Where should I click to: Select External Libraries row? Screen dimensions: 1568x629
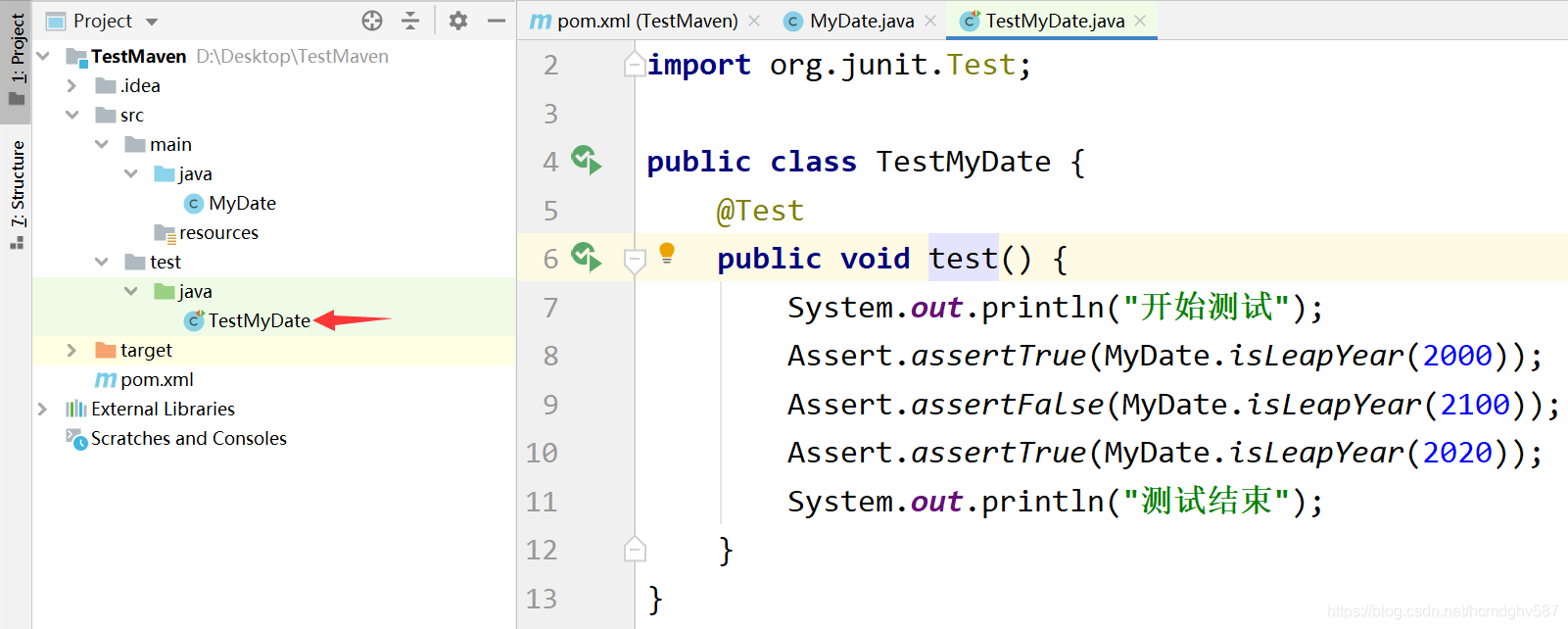[x=273, y=409]
